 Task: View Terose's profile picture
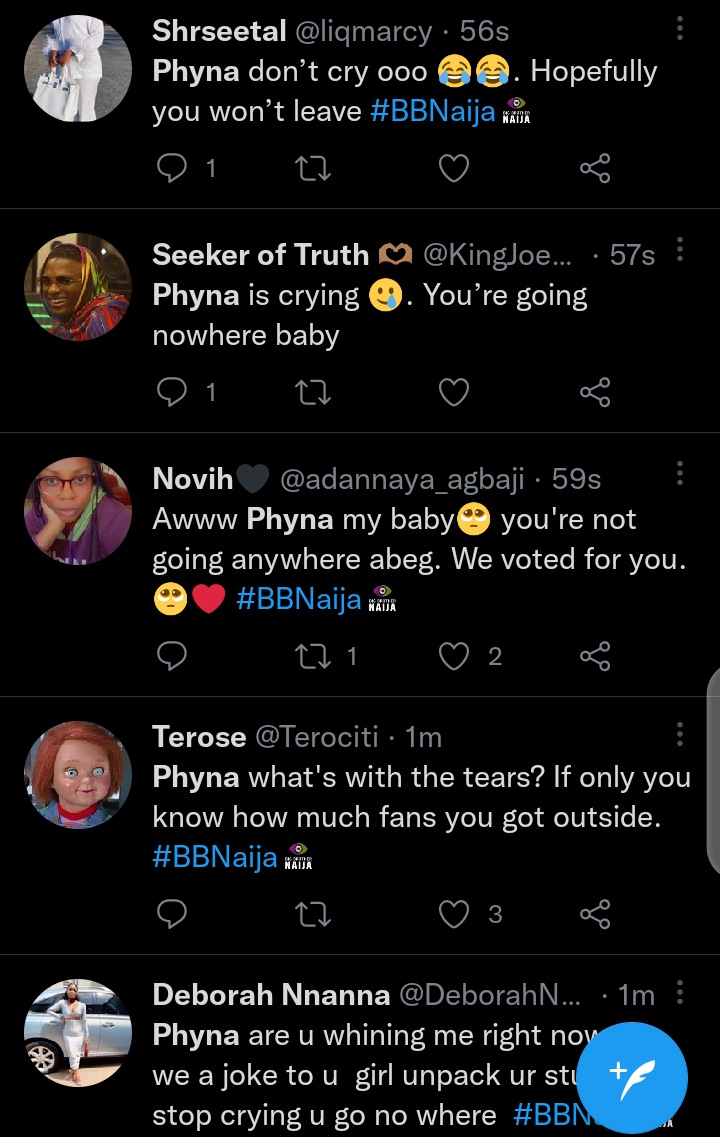[x=78, y=775]
